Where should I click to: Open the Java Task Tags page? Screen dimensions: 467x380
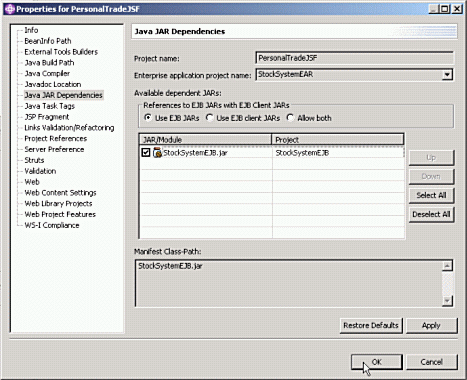50,106
